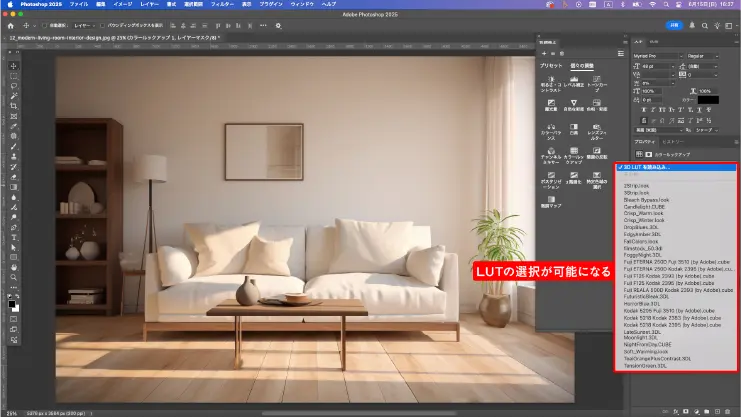Click the Home icon in options bar
This screenshot has width=741, height=418.
11,26
